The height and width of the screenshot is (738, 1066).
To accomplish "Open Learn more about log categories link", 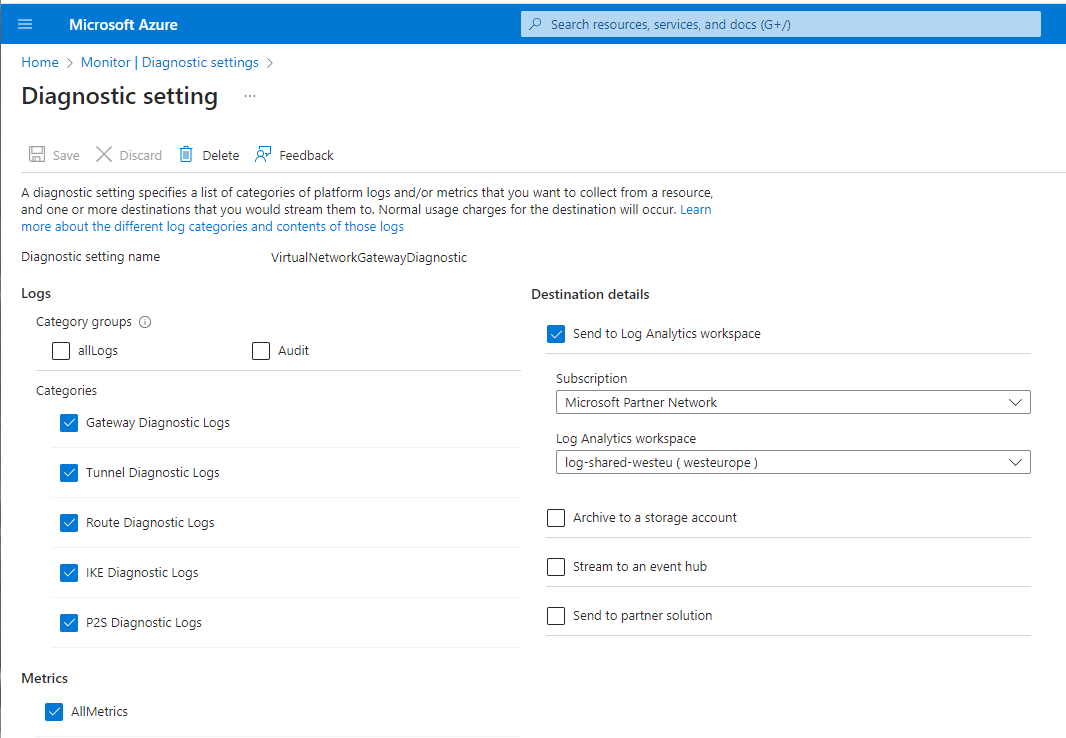I will 212,226.
